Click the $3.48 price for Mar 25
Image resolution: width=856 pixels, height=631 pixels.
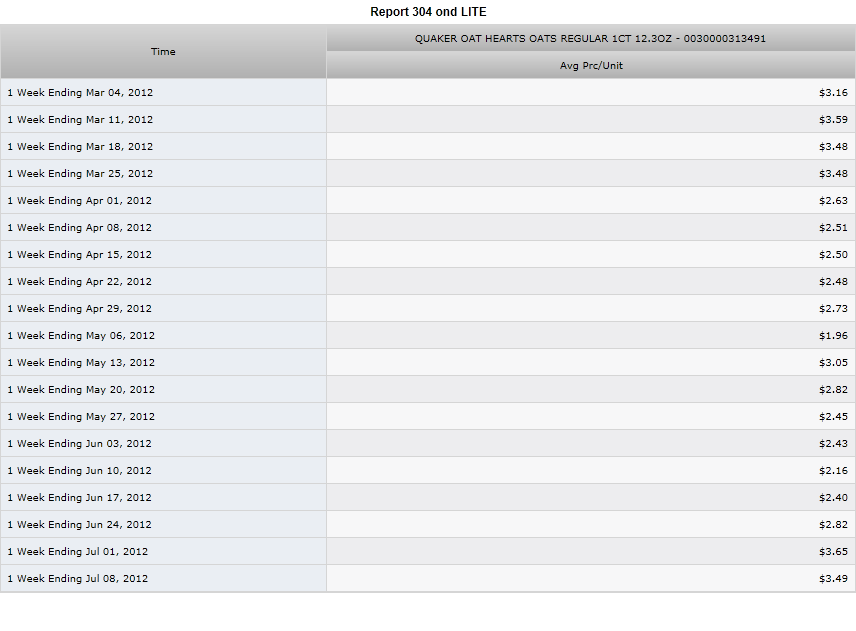[x=833, y=174]
